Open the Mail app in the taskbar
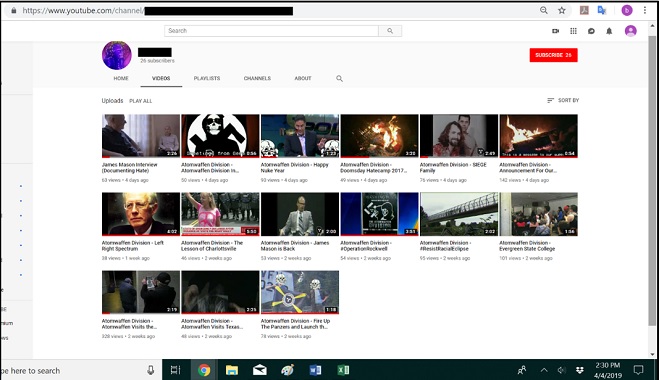The image size is (659, 380). point(260,370)
